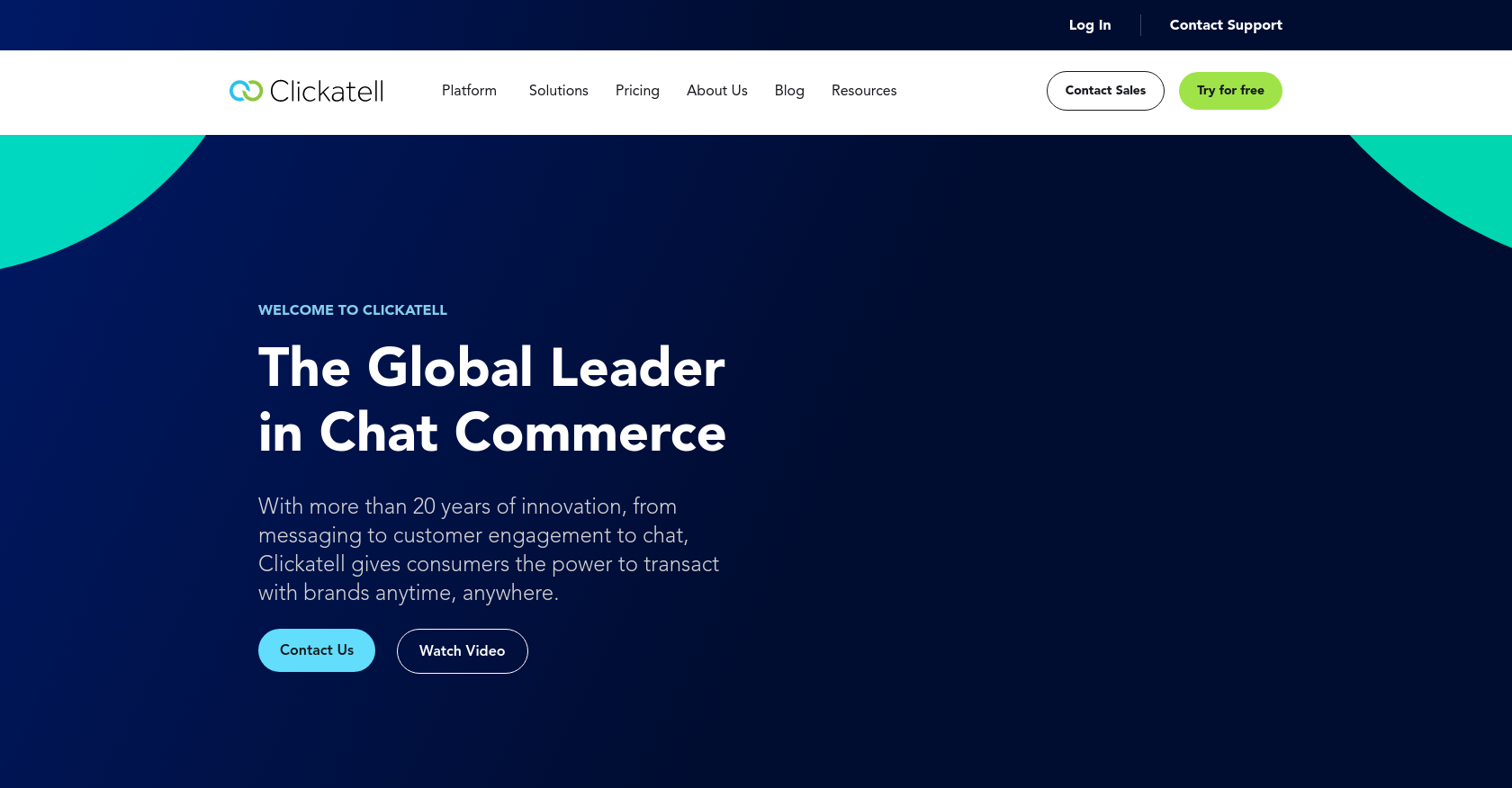Click the Contact Sales button
This screenshot has width=1512, height=788.
pyautogui.click(x=1105, y=91)
